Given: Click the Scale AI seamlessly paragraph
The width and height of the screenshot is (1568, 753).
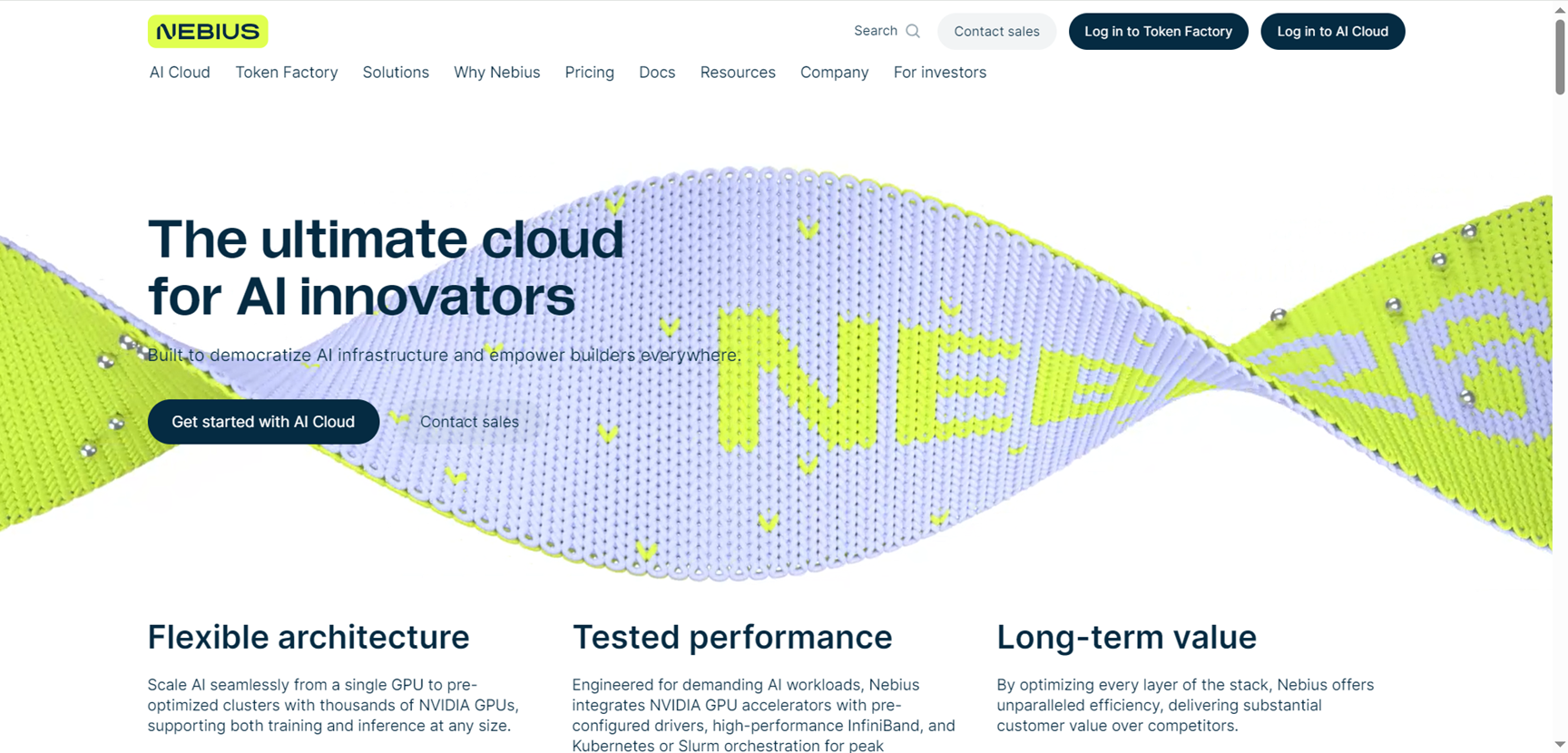Looking at the screenshot, I should [333, 705].
